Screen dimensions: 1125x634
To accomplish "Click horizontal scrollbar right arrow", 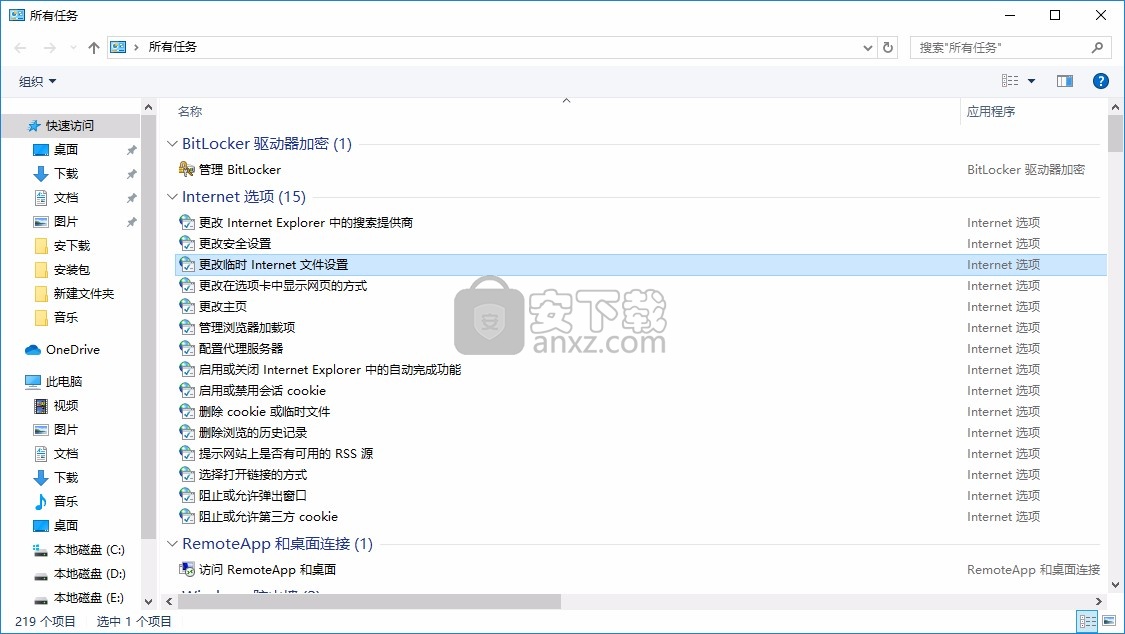I will tap(1098, 601).
